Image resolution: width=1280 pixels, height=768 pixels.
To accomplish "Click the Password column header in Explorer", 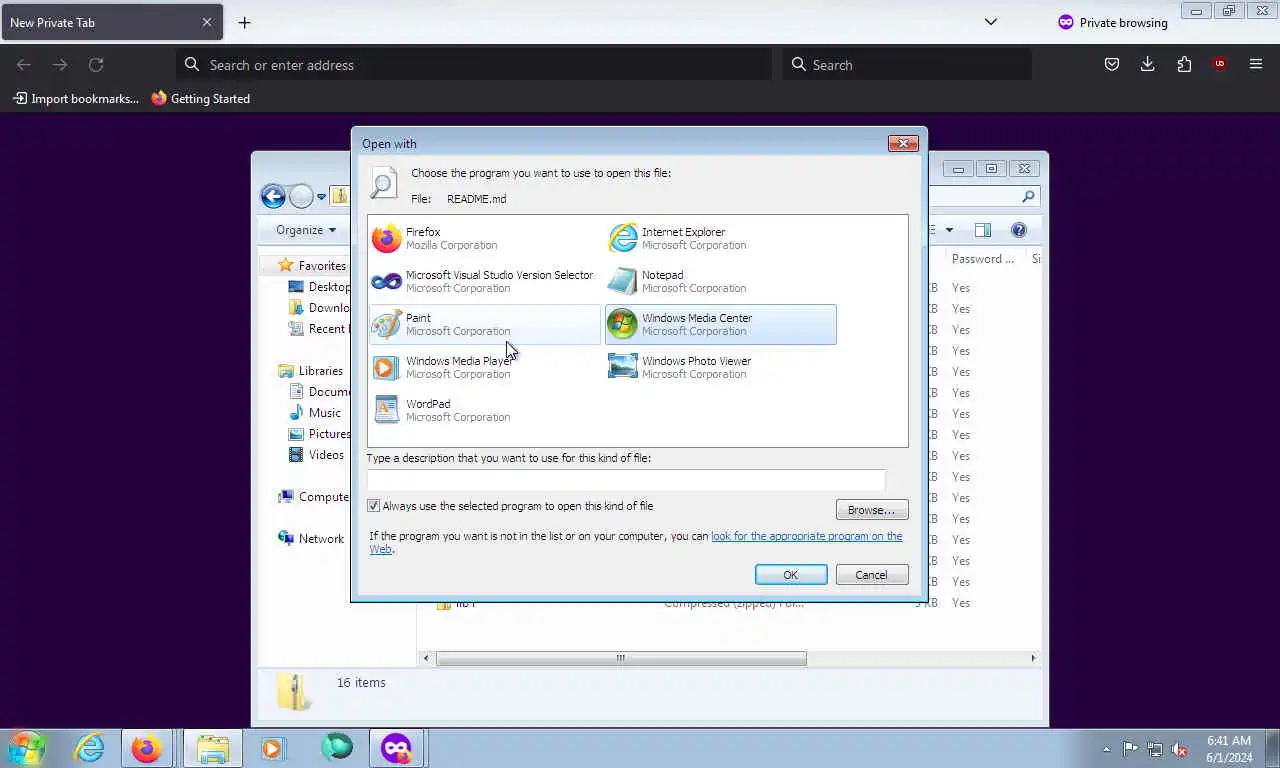I will pyautogui.click(x=985, y=258).
